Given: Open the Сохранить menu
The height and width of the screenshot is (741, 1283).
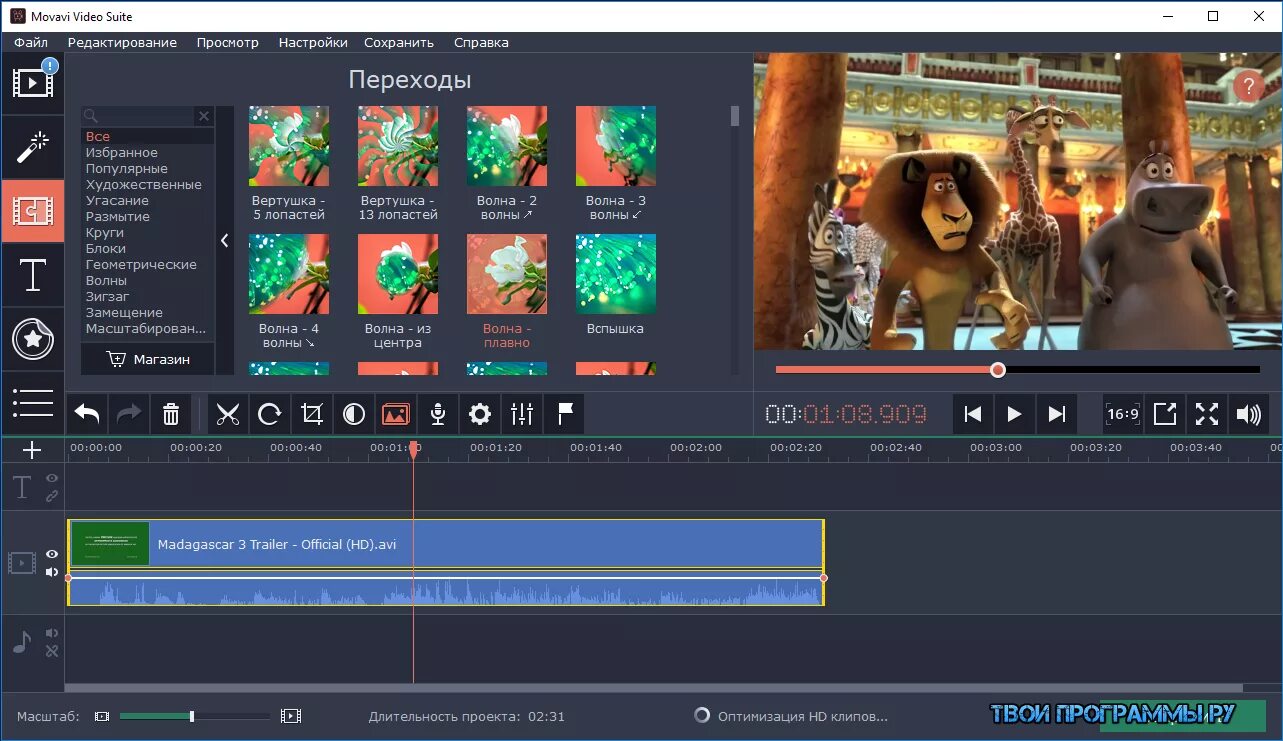Looking at the screenshot, I should 399,42.
